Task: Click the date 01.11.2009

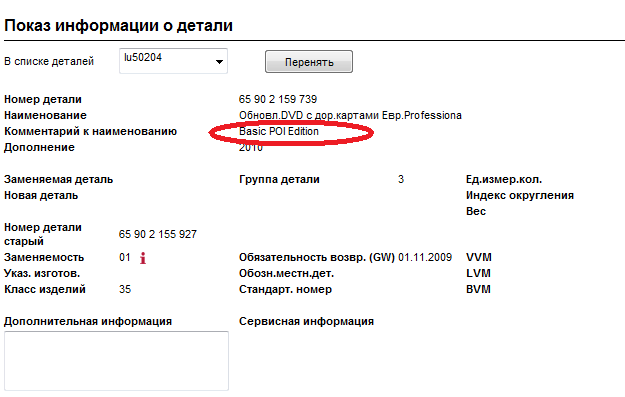Action: [x=425, y=257]
